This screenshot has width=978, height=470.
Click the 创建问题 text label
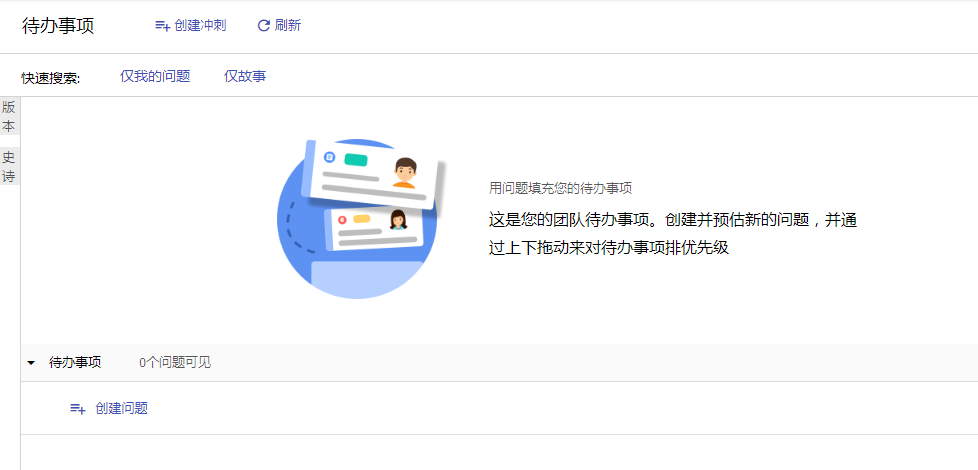pyautogui.click(x=122, y=409)
